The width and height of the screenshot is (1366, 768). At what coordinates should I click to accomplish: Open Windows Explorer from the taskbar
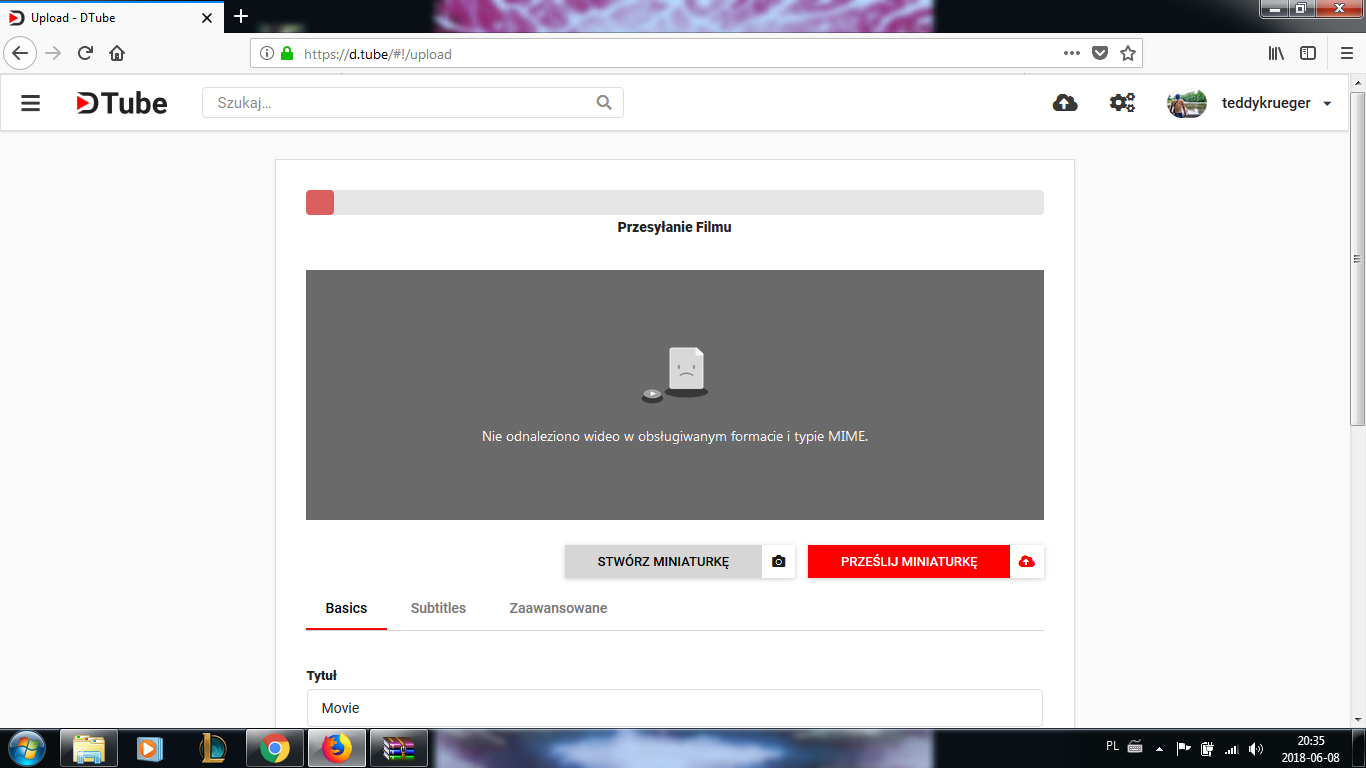[x=89, y=748]
